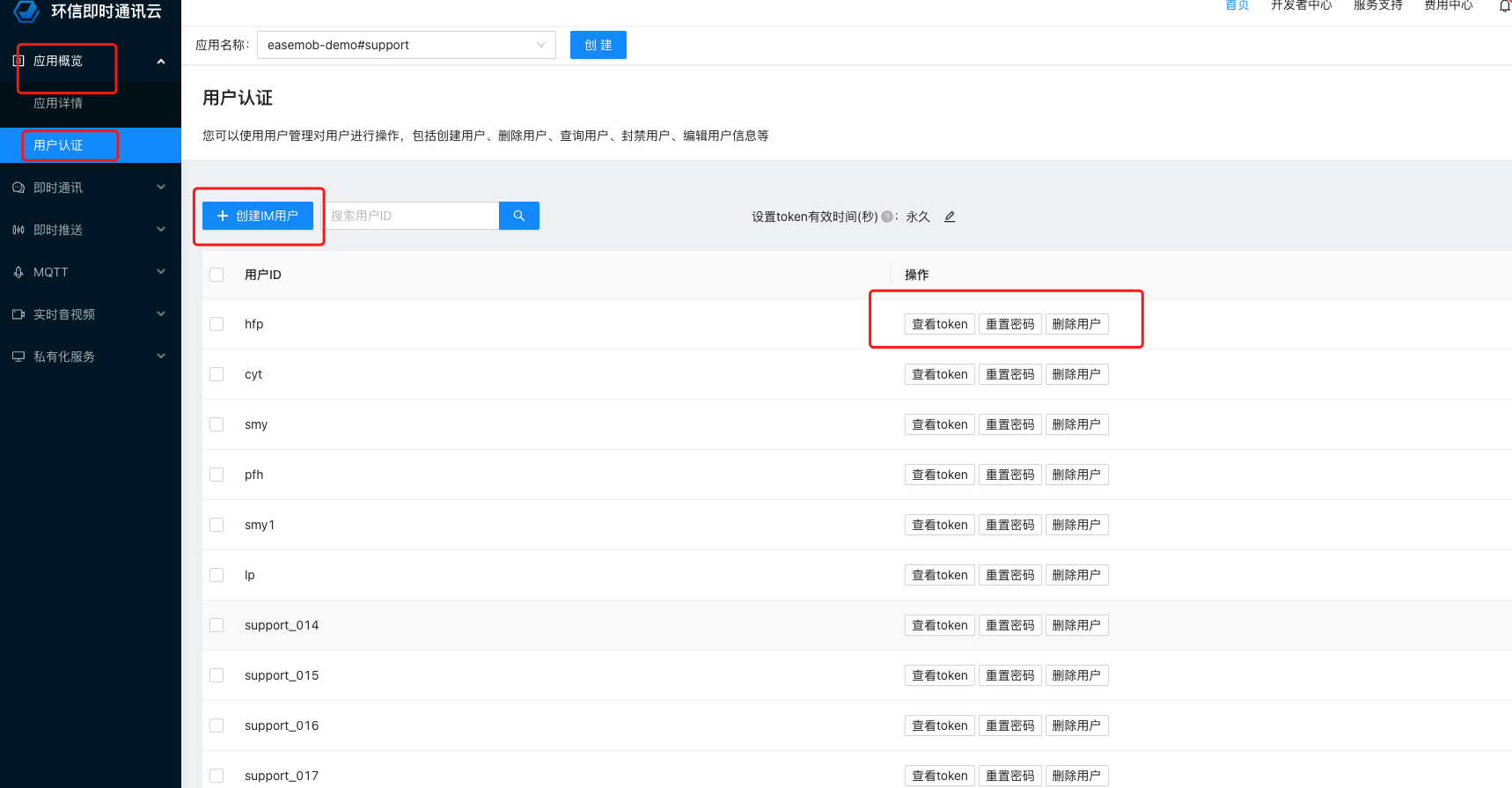The height and width of the screenshot is (788, 1512).
Task: Open 服务支持 in top navigation
Action: tap(1378, 5)
